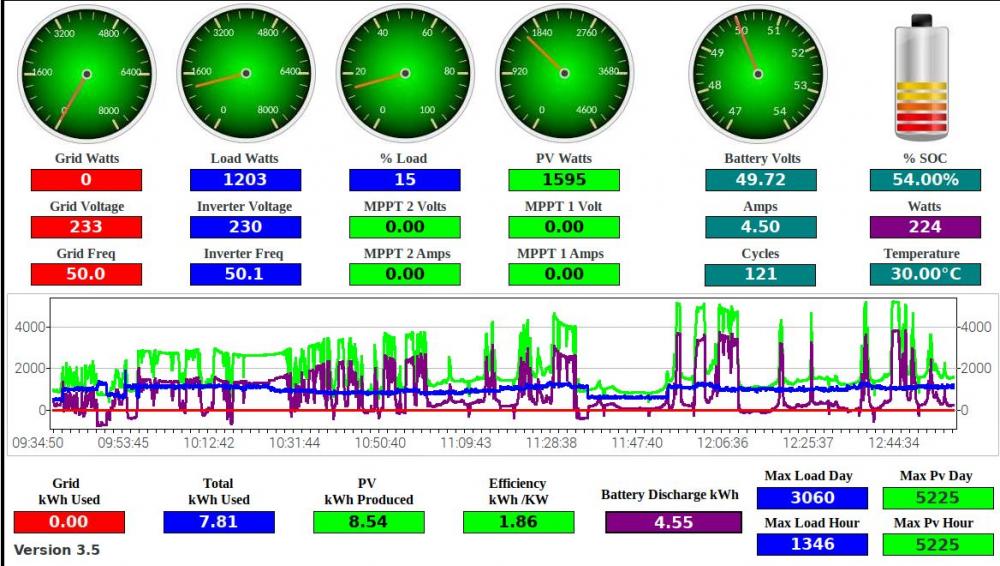The image size is (1000, 566).
Task: Select the Temperature value 30.00°C
Action: 925,274
